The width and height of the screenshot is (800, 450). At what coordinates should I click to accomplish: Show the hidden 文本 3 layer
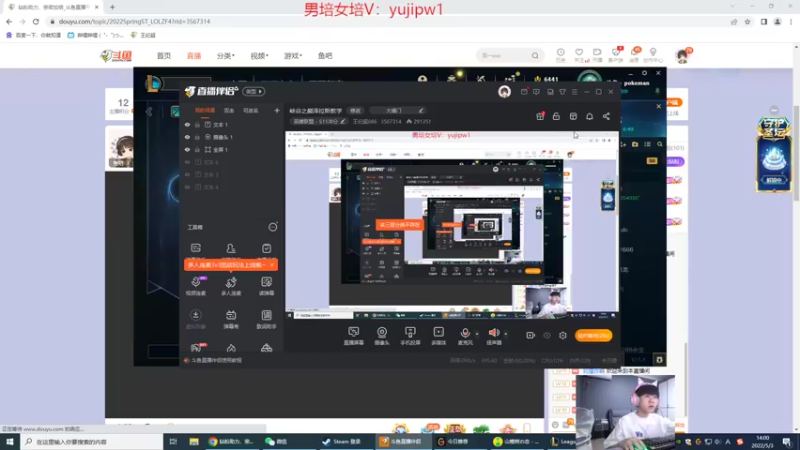click(x=187, y=174)
